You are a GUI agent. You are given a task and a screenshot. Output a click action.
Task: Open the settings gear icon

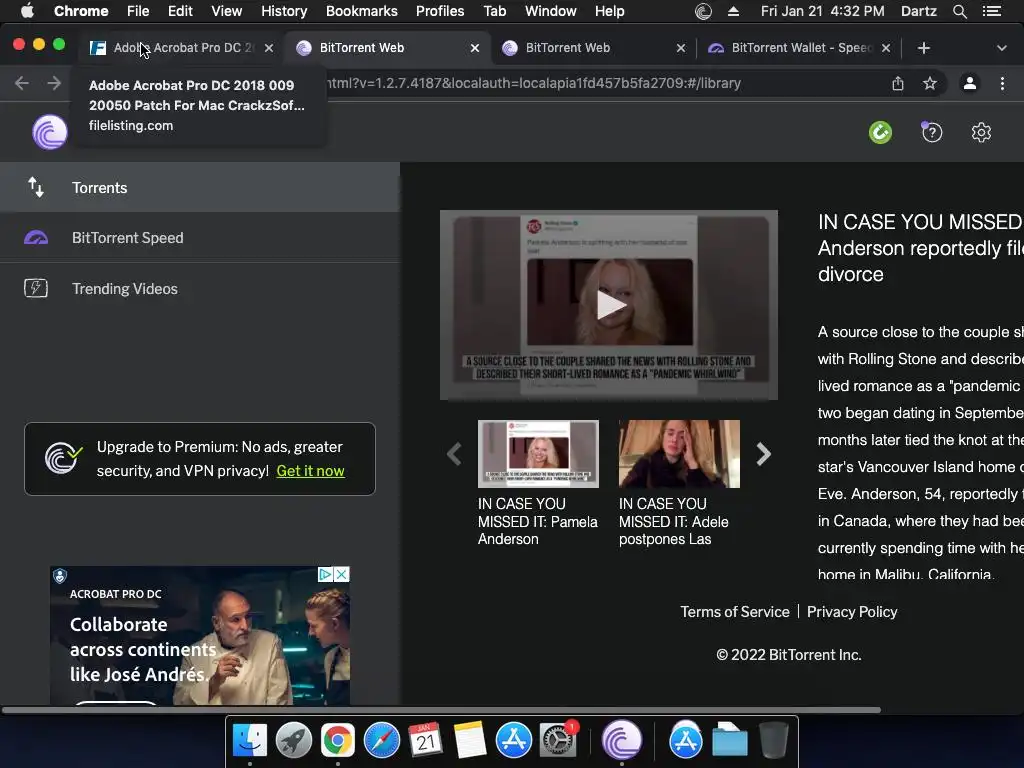tap(981, 133)
